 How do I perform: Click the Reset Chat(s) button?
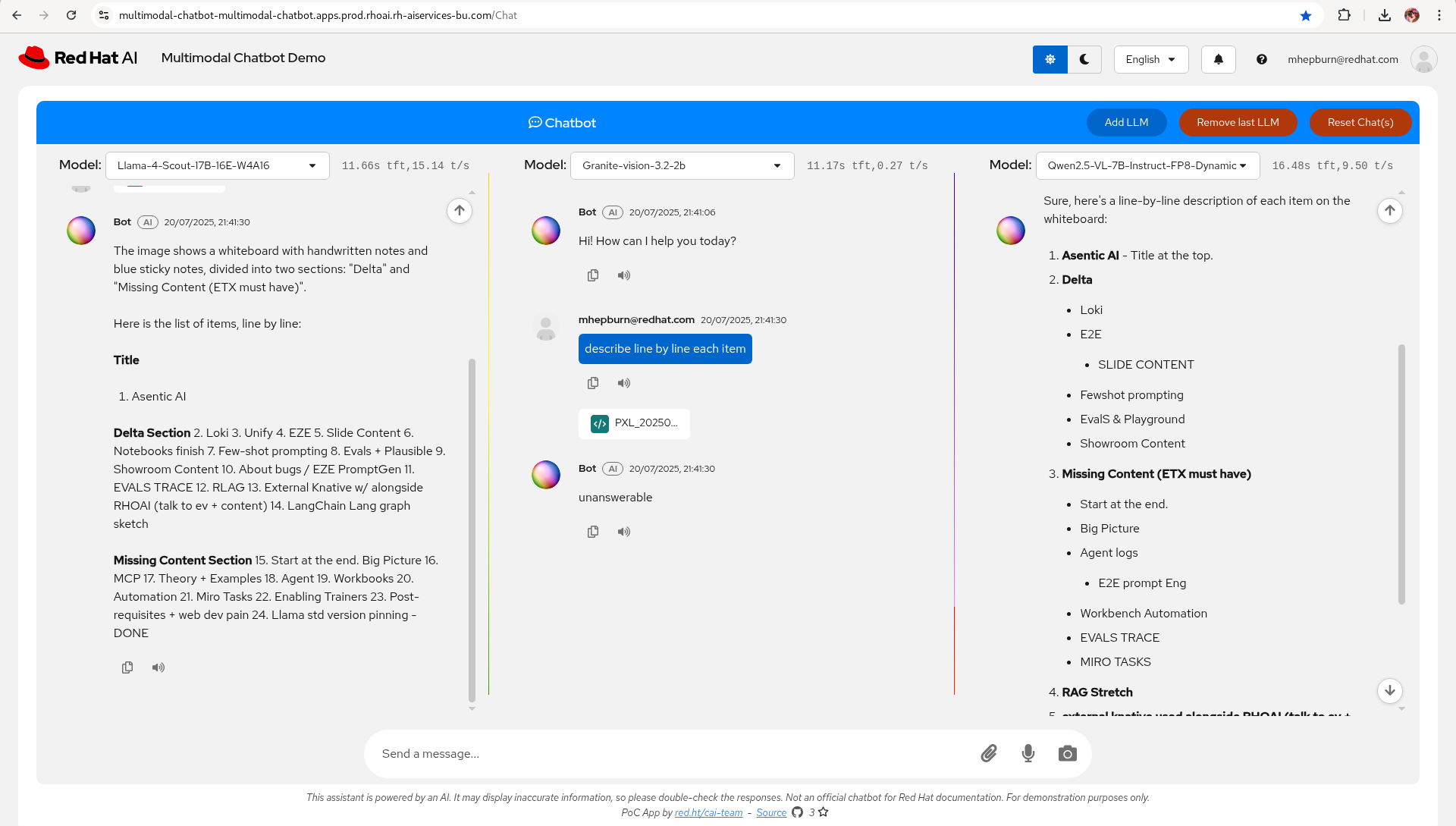[1360, 122]
